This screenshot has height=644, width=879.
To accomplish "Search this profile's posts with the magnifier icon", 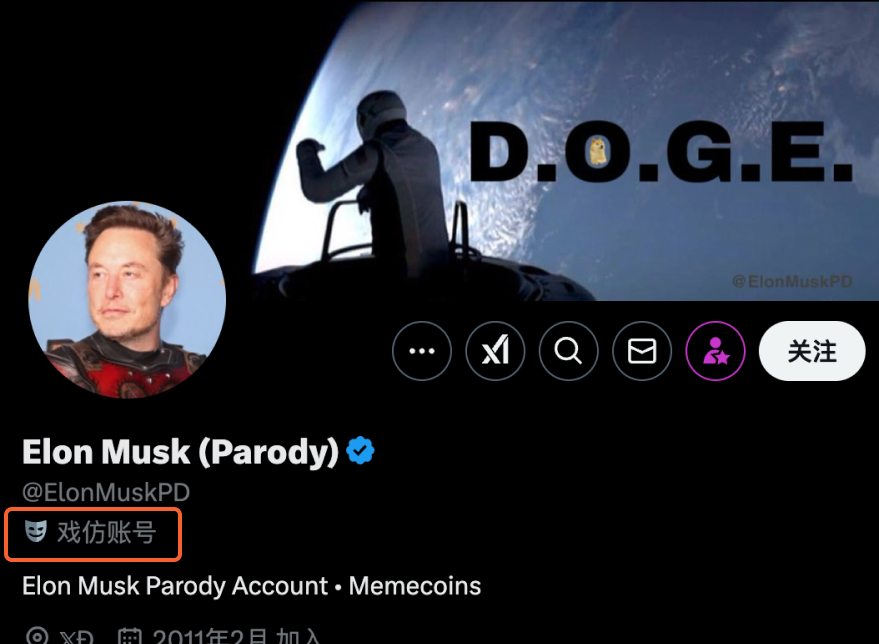I will pyautogui.click(x=568, y=351).
